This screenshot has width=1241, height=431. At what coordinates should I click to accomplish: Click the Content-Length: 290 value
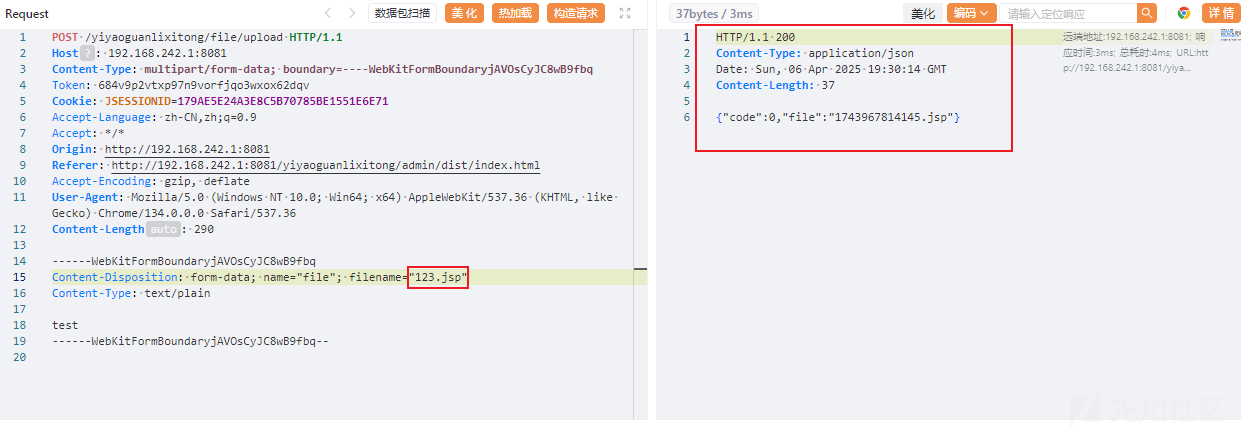pyautogui.click(x=204, y=229)
